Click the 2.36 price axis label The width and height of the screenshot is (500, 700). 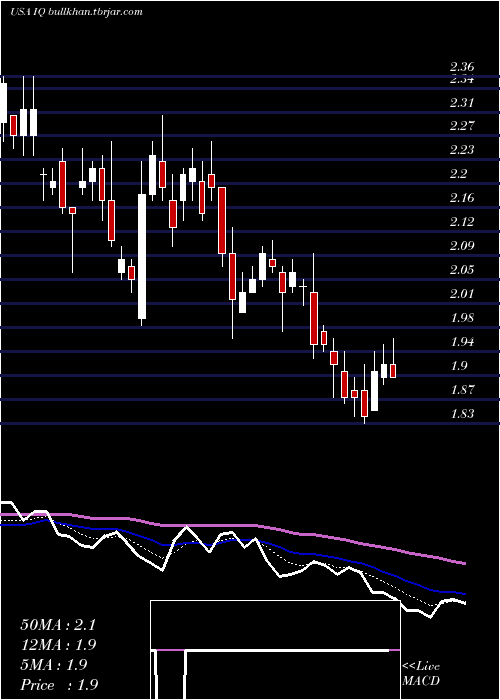(462, 67)
